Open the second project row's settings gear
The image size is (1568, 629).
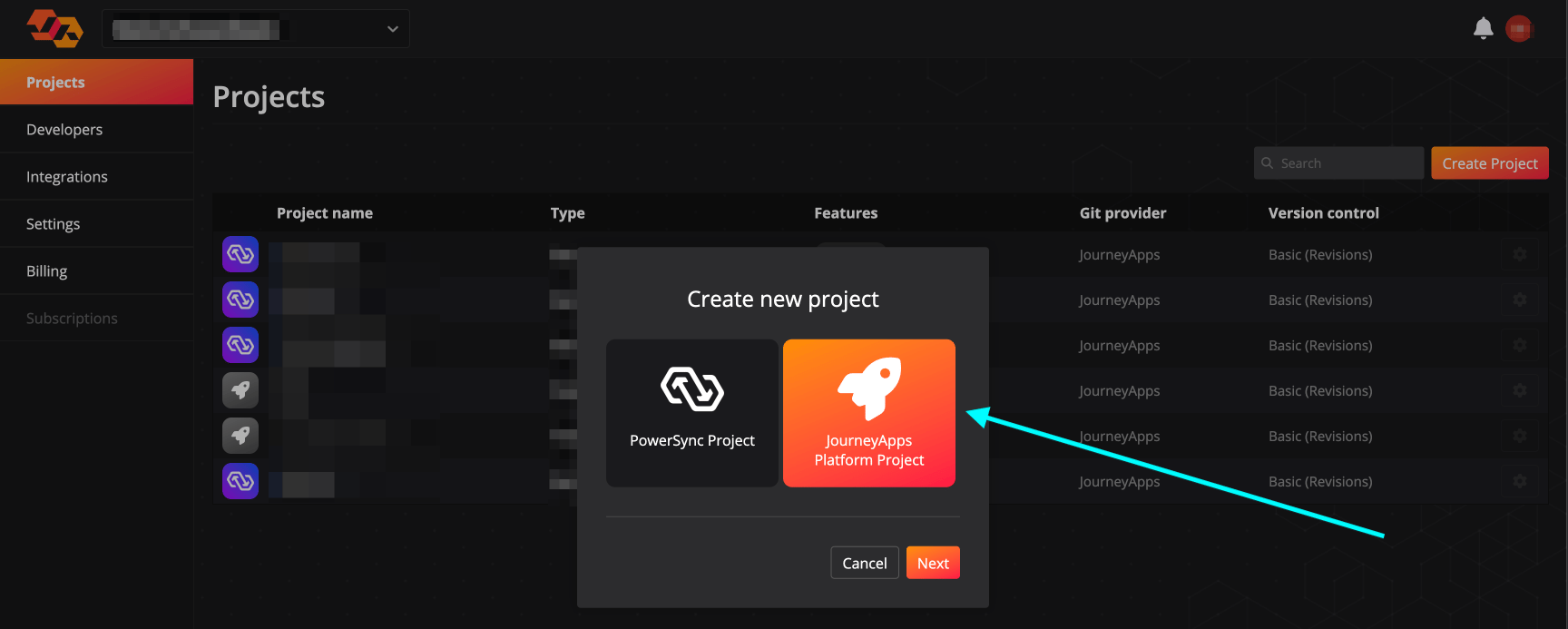[x=1520, y=300]
